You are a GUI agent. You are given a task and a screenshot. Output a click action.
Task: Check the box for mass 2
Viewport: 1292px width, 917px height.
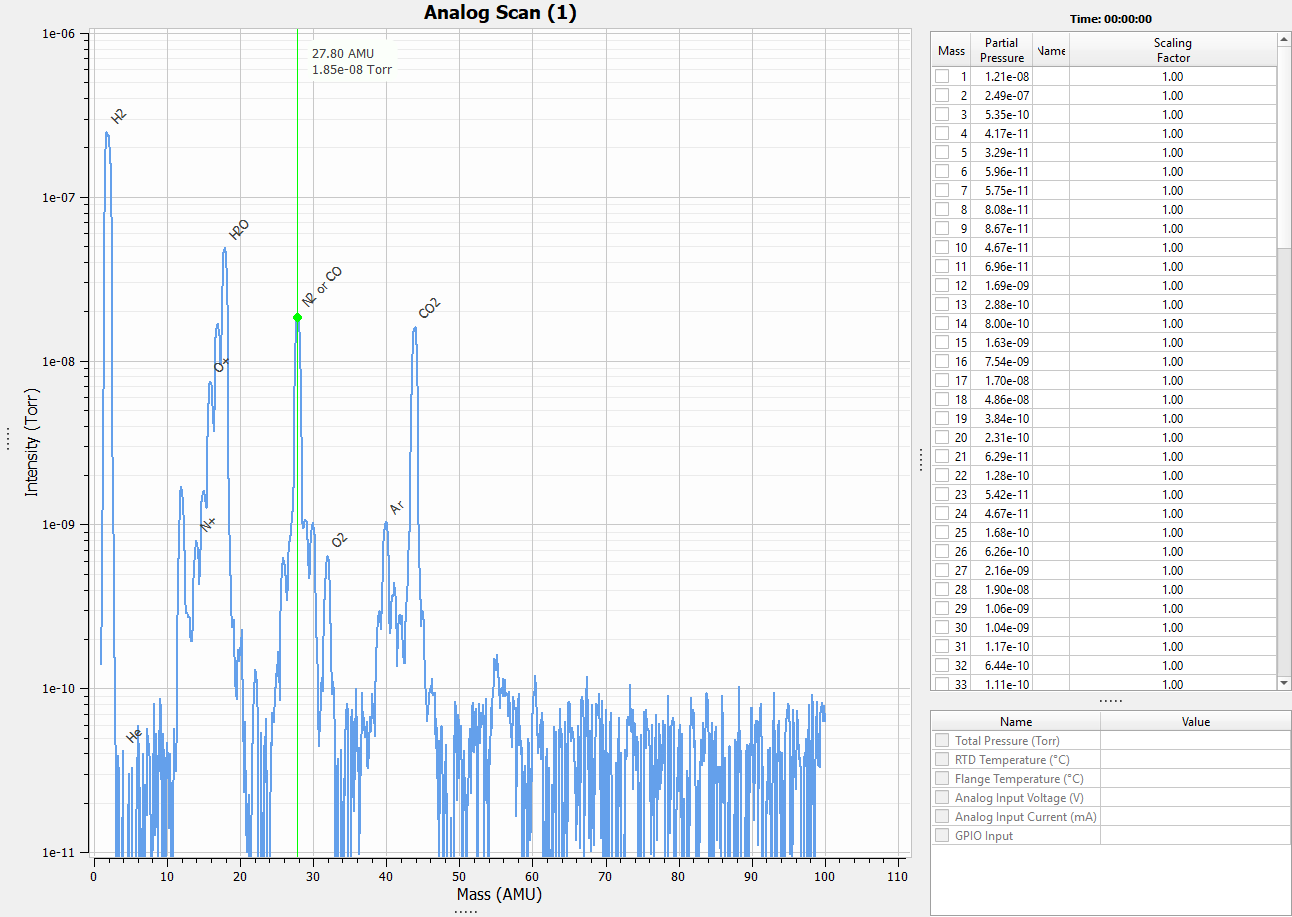(x=942, y=96)
